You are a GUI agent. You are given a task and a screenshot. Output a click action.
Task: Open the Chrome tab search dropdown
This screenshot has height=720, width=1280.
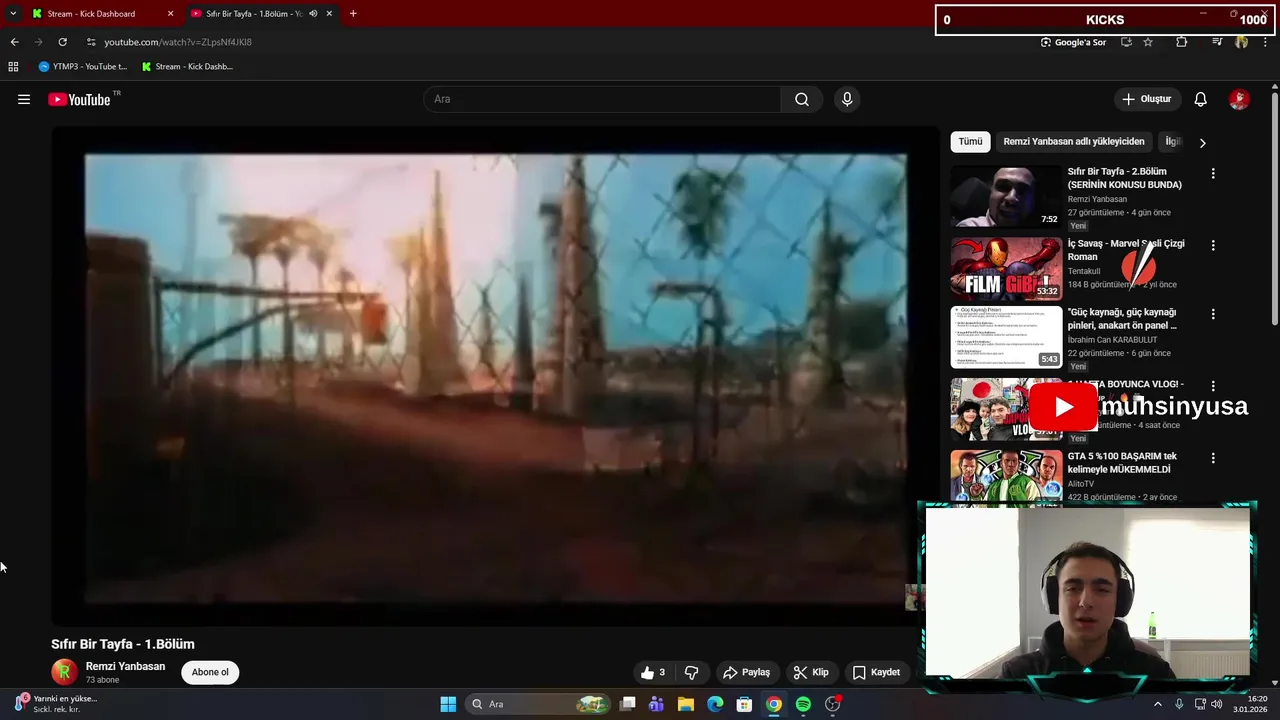point(13,14)
